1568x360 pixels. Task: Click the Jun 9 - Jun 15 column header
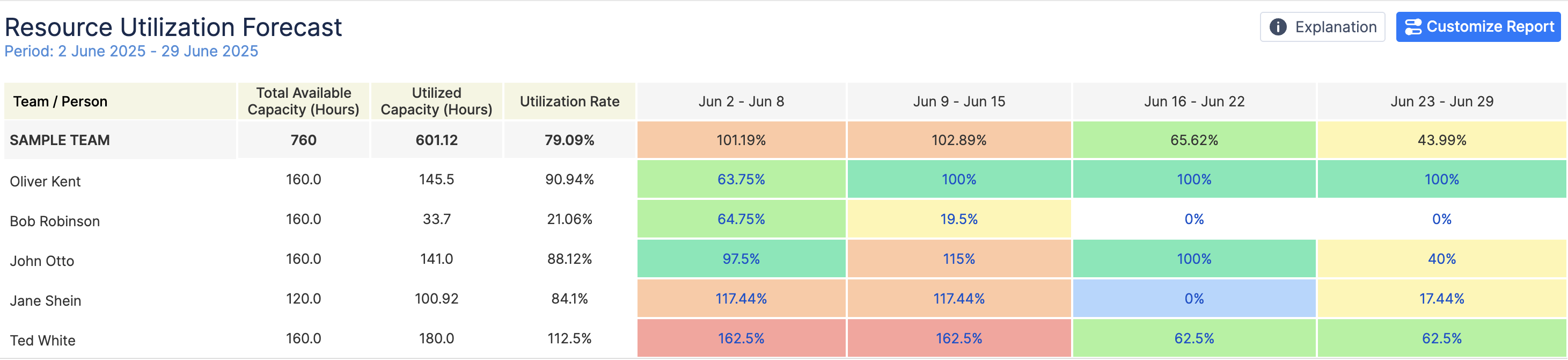click(959, 102)
